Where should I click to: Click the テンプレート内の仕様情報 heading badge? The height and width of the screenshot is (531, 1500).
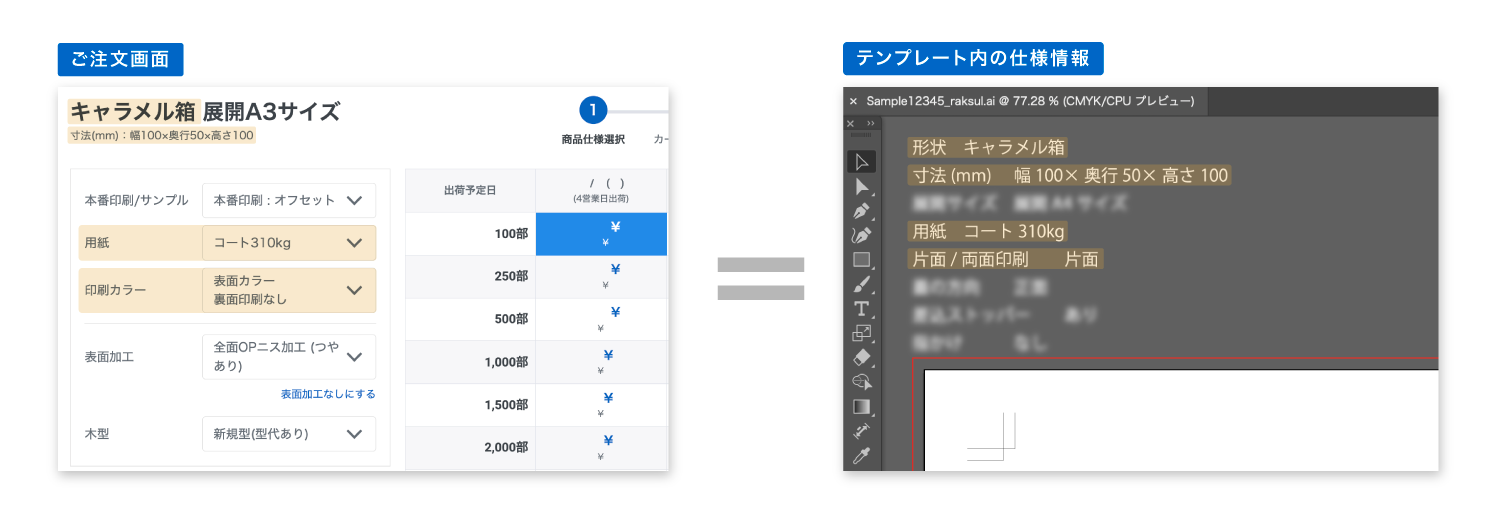tap(973, 59)
